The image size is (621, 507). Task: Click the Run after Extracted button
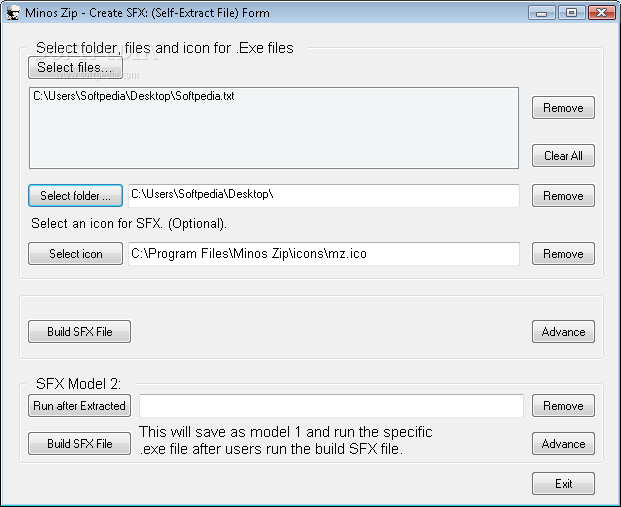click(x=79, y=406)
